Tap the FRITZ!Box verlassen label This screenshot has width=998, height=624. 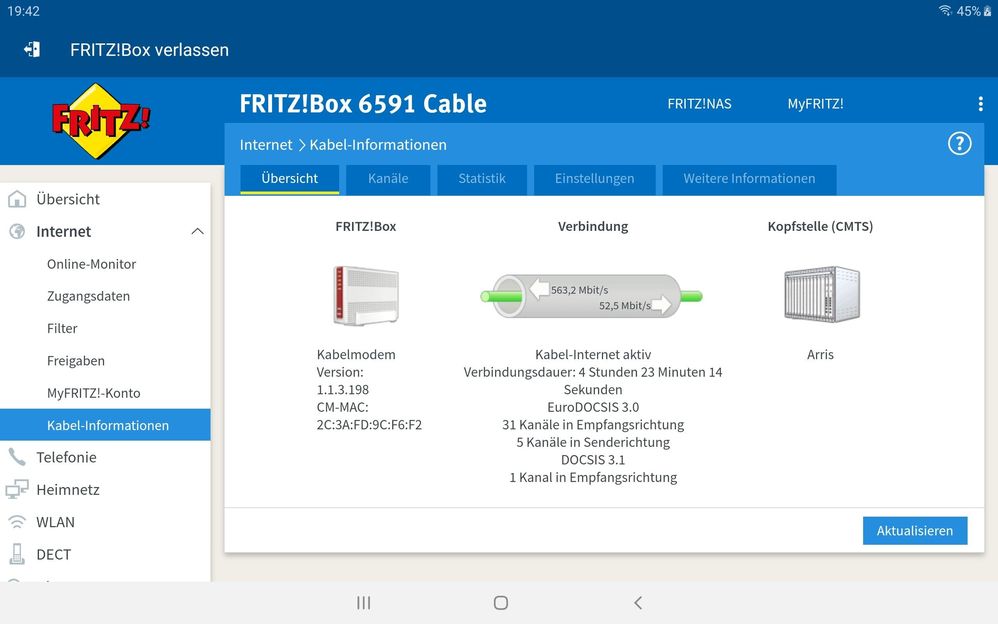(150, 50)
